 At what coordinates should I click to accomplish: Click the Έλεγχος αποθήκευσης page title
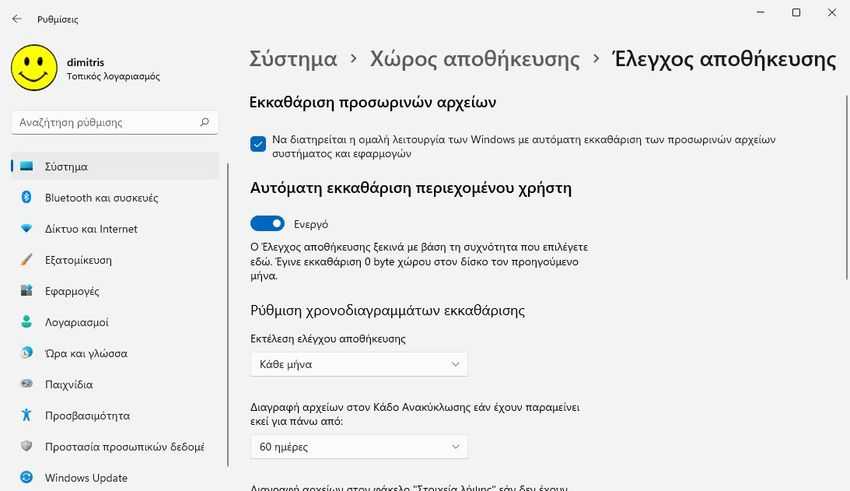(724, 59)
